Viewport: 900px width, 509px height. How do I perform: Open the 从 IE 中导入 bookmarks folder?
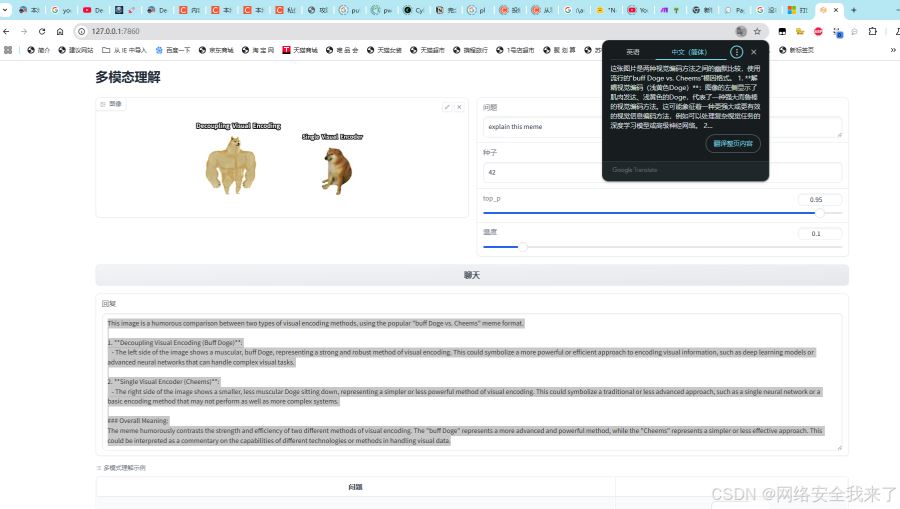[x=124, y=50]
